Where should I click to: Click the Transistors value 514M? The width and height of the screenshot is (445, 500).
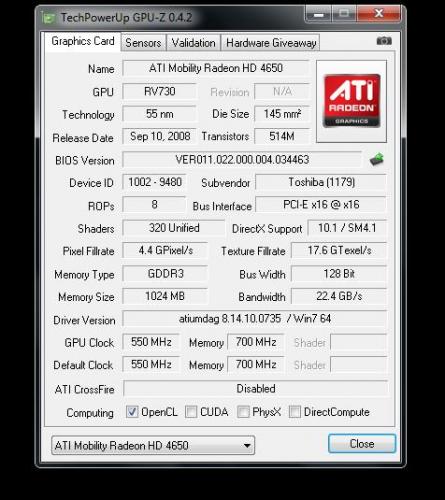click(x=282, y=136)
